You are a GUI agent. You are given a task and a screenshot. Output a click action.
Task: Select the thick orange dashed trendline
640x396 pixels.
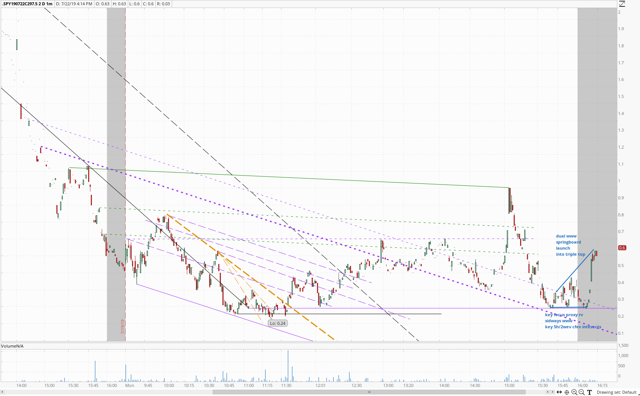[x=251, y=277]
